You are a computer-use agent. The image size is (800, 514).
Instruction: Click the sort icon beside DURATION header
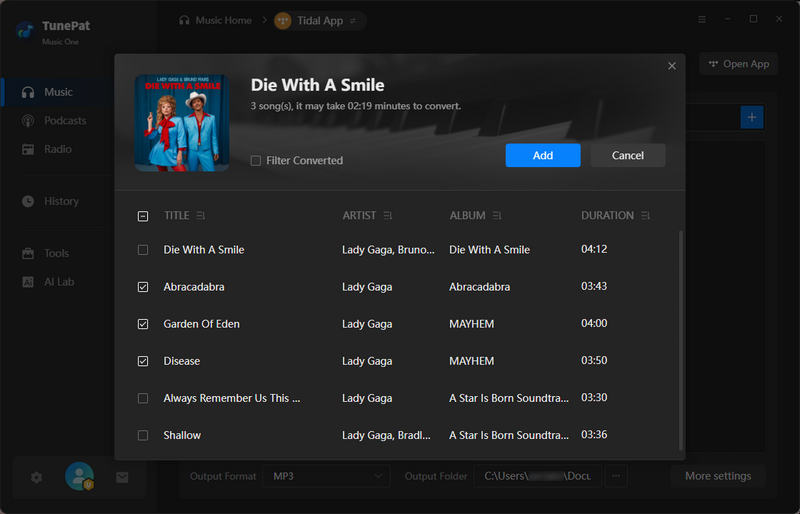646,216
